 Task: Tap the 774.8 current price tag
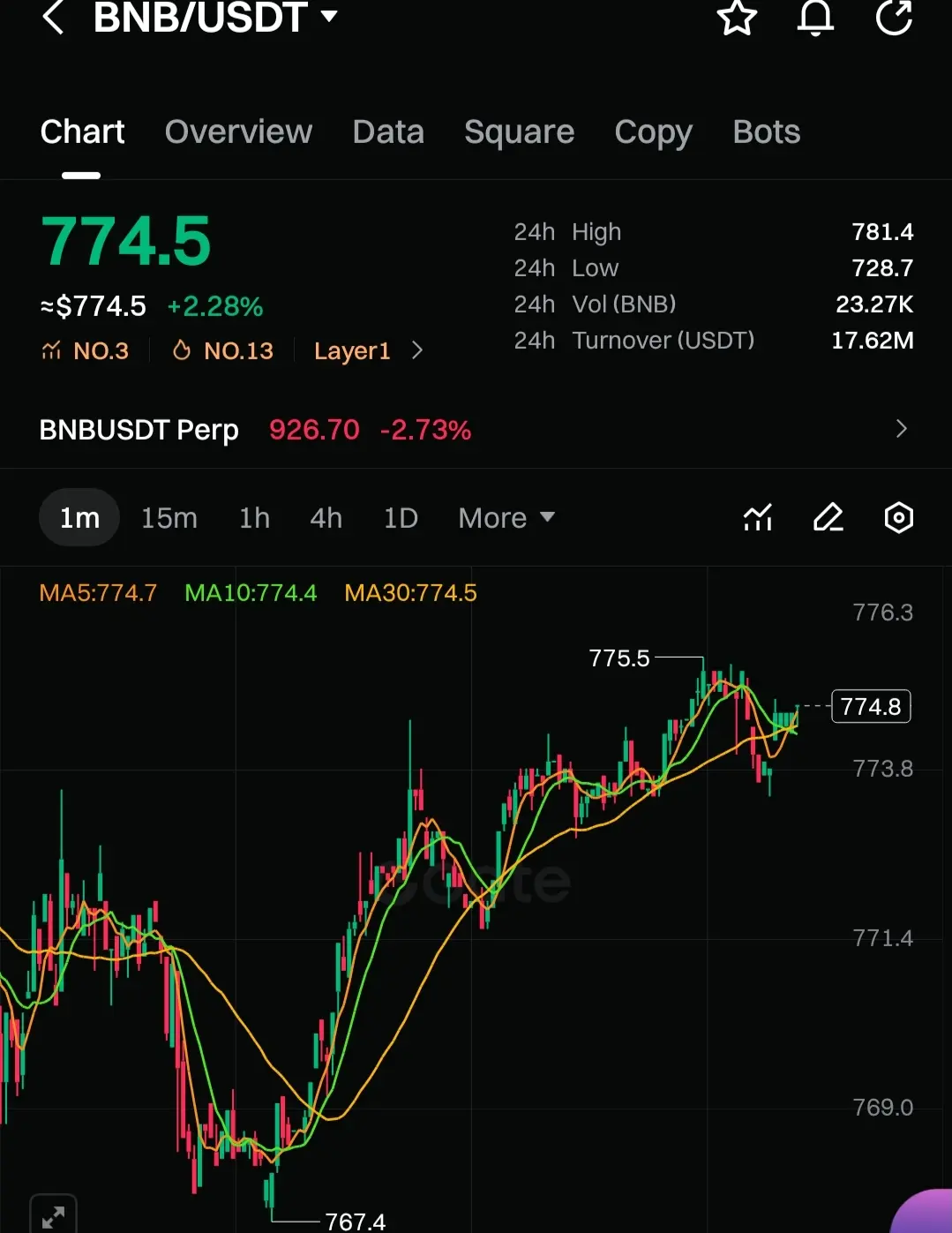pyautogui.click(x=871, y=707)
